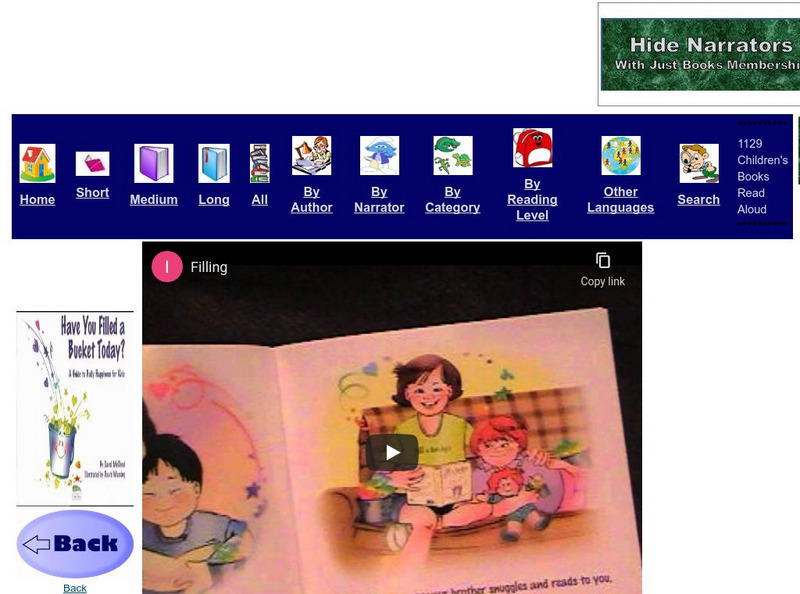
Task: Browse books By Narrator icon
Action: click(379, 157)
